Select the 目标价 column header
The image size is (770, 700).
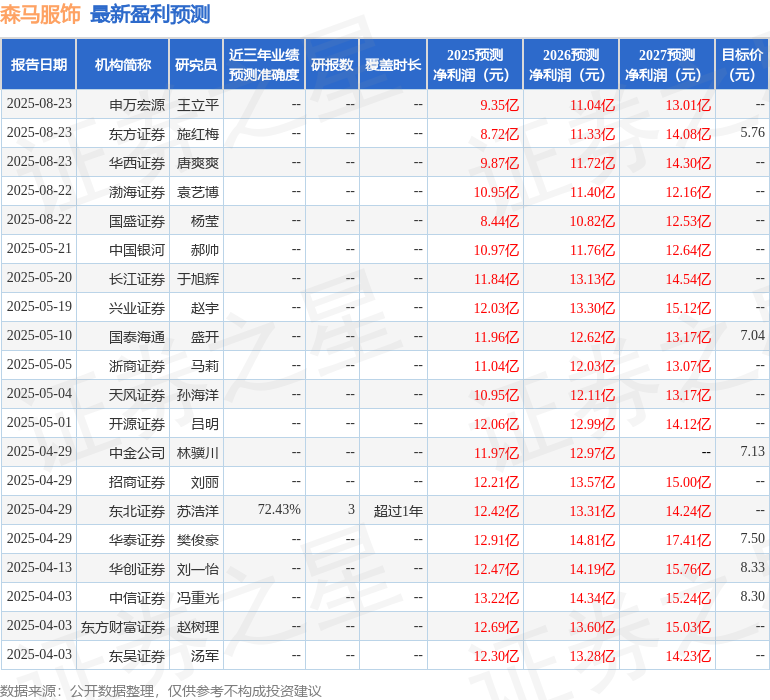[x=742, y=65]
